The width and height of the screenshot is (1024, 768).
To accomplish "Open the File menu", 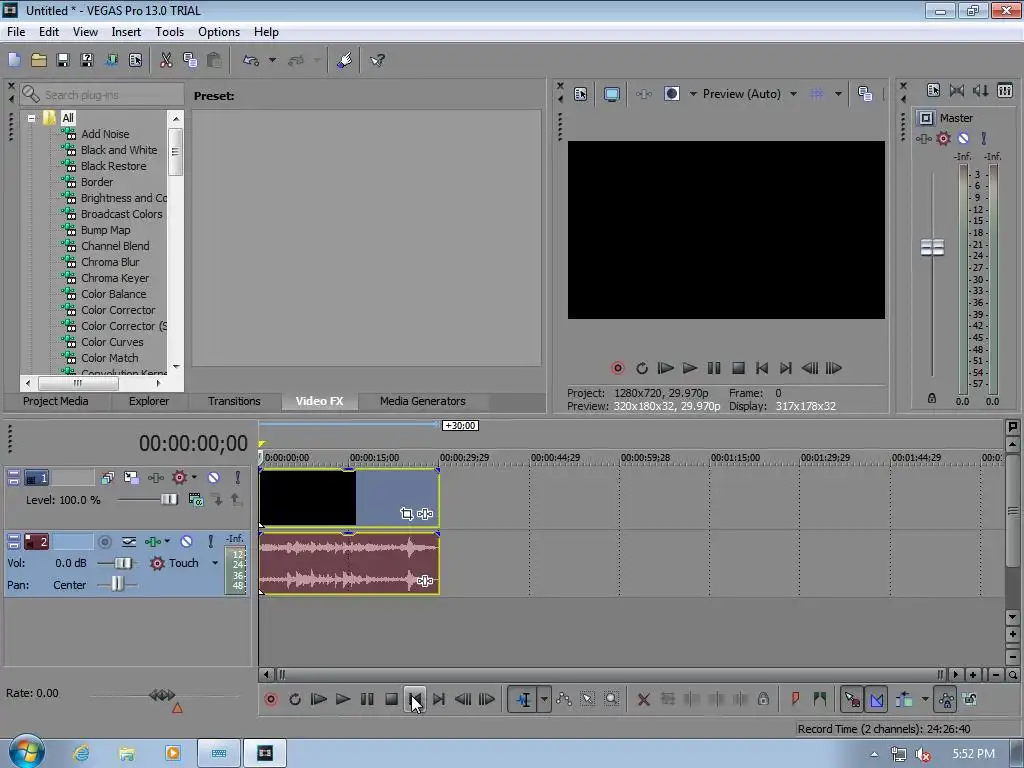I will (x=16, y=32).
